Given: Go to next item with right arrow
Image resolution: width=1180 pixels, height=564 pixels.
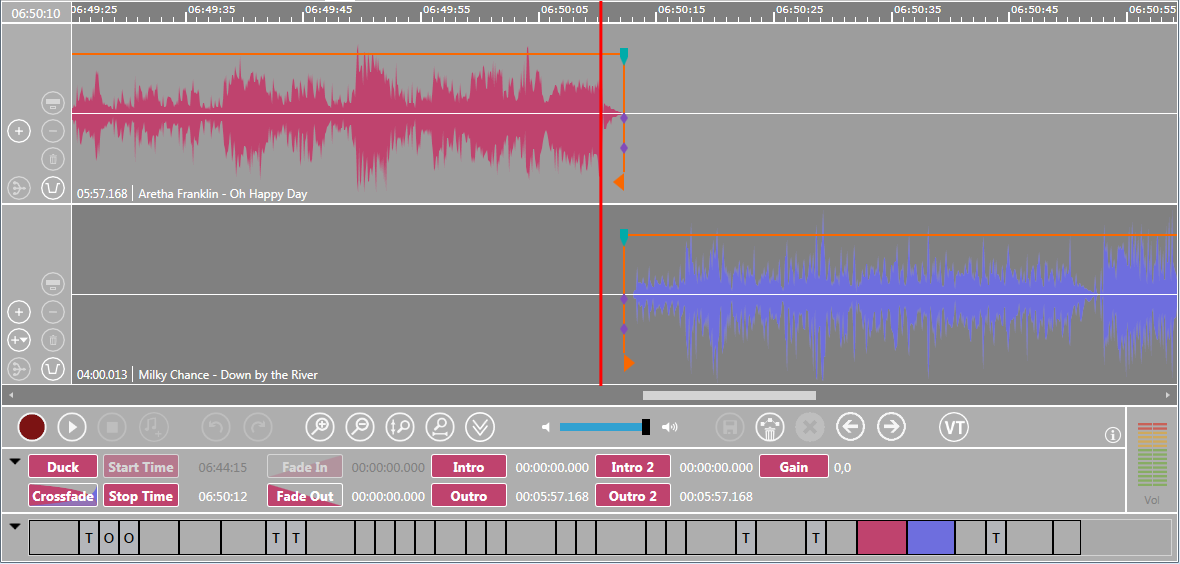Looking at the screenshot, I should [x=891, y=428].
